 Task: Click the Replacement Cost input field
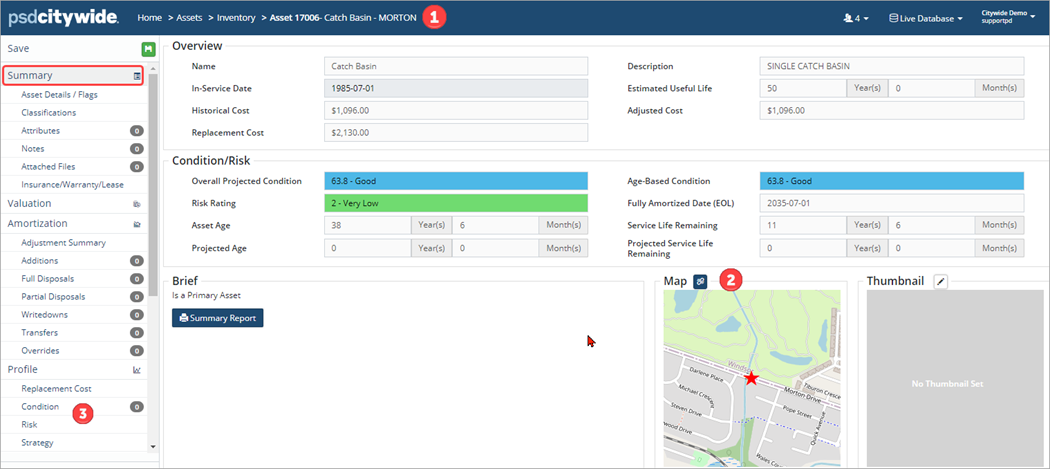tap(455, 132)
